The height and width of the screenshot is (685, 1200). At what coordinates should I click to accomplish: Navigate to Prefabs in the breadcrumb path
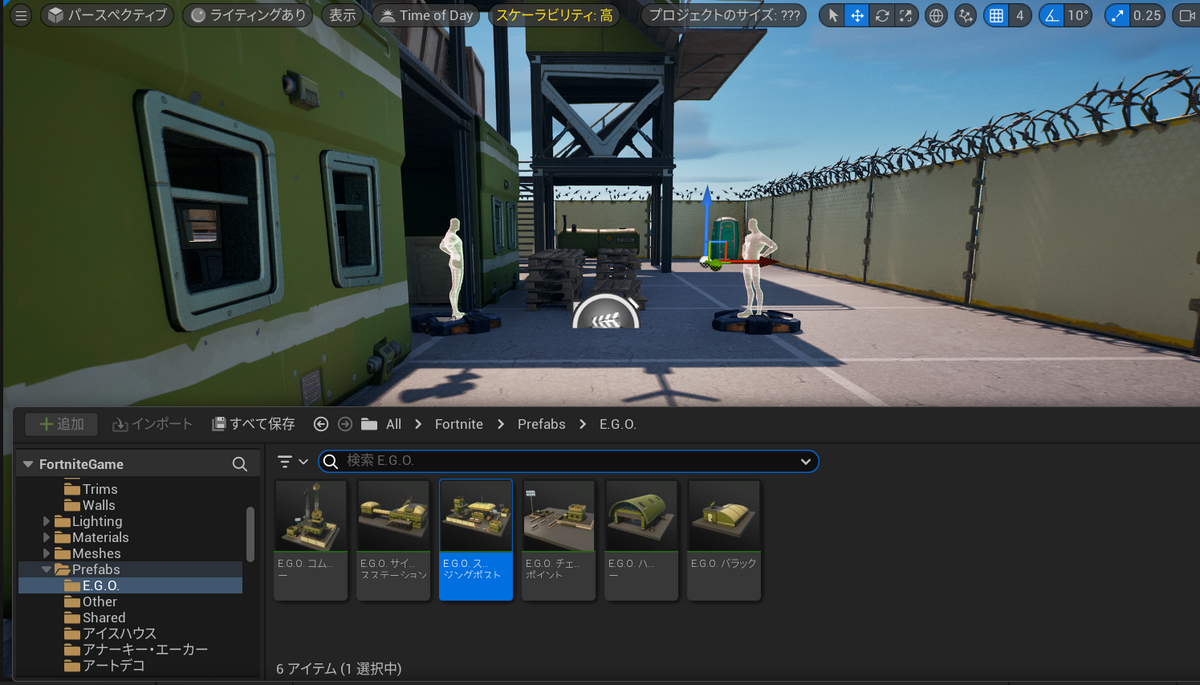[x=541, y=424]
